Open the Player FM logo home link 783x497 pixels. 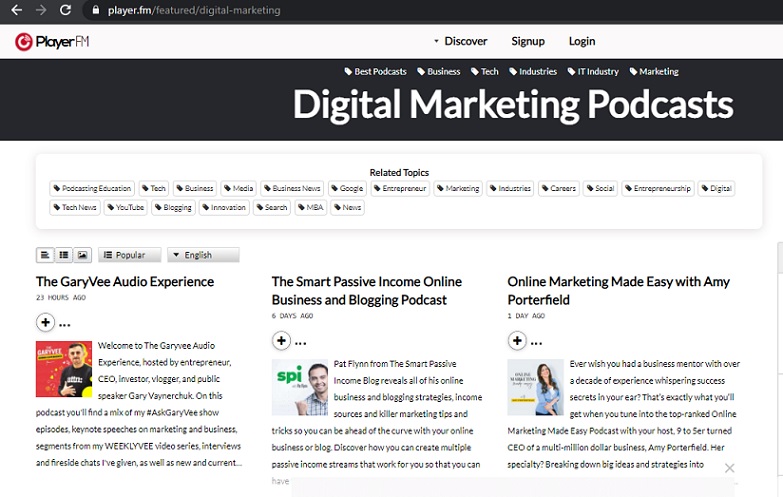coord(52,41)
